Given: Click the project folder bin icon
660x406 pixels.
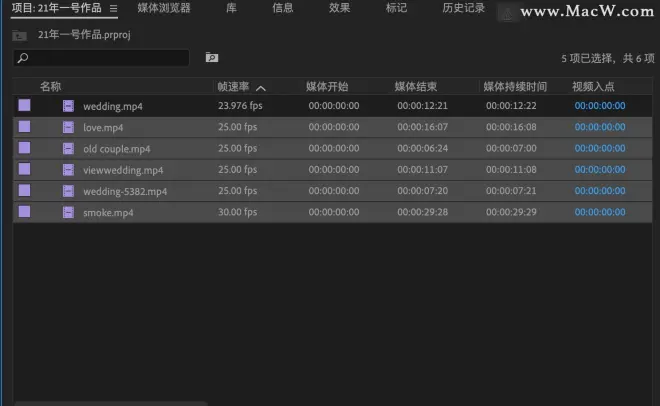Looking at the screenshot, I should 19,35.
